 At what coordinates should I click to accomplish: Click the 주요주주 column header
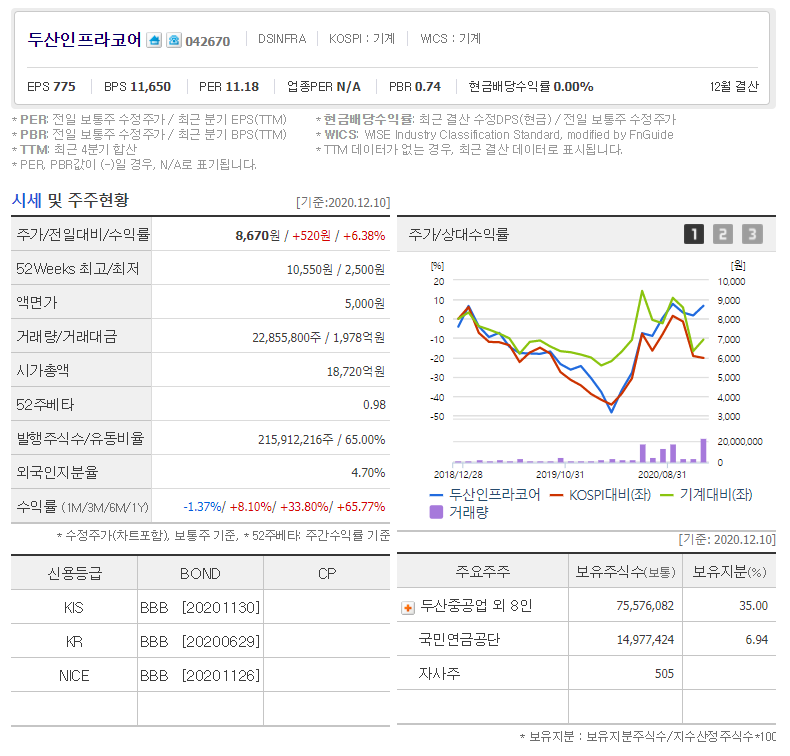click(483, 571)
